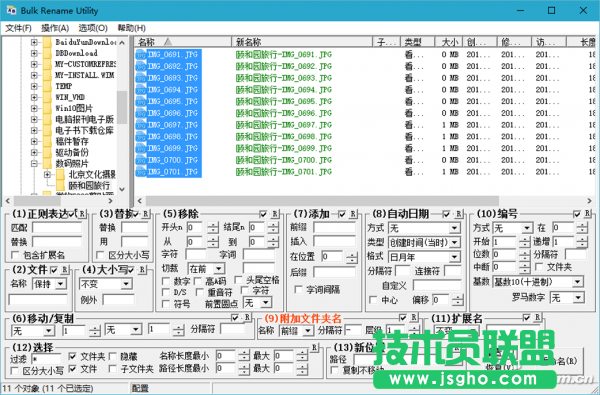
Task: Click the 颐和园旅行 folder icon
Action: (60, 186)
